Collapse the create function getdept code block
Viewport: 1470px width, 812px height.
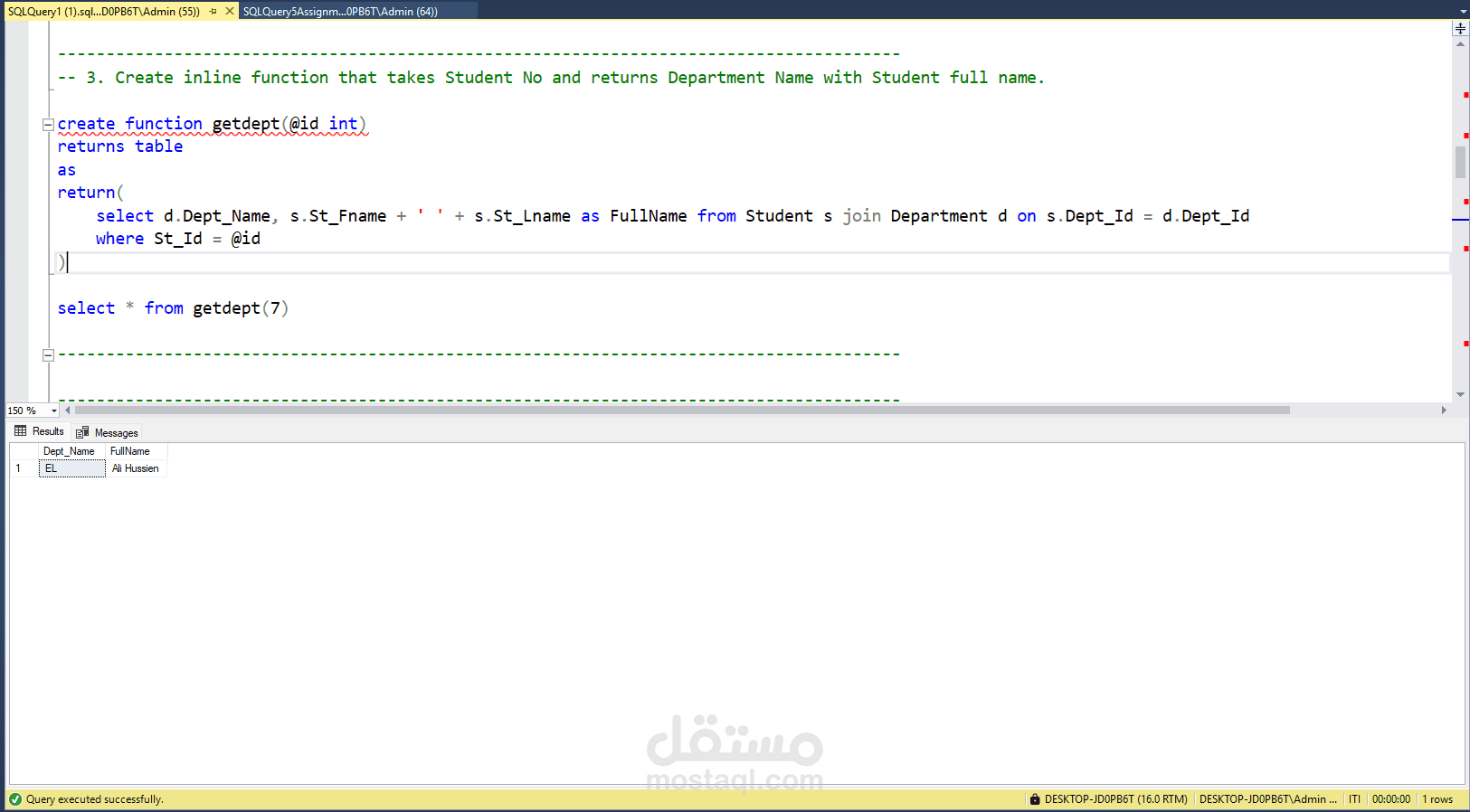click(x=48, y=125)
